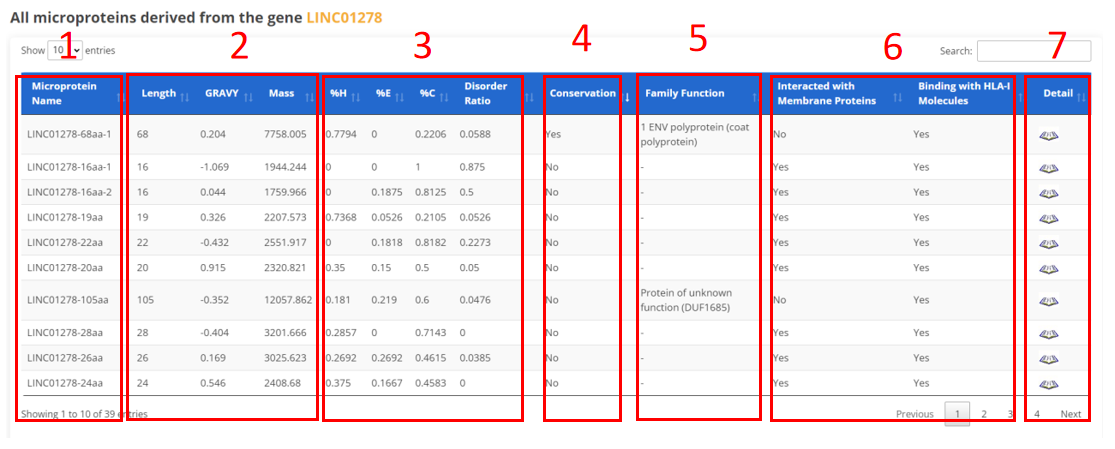
Task: Click the Previous pagination button
Action: click(914, 414)
